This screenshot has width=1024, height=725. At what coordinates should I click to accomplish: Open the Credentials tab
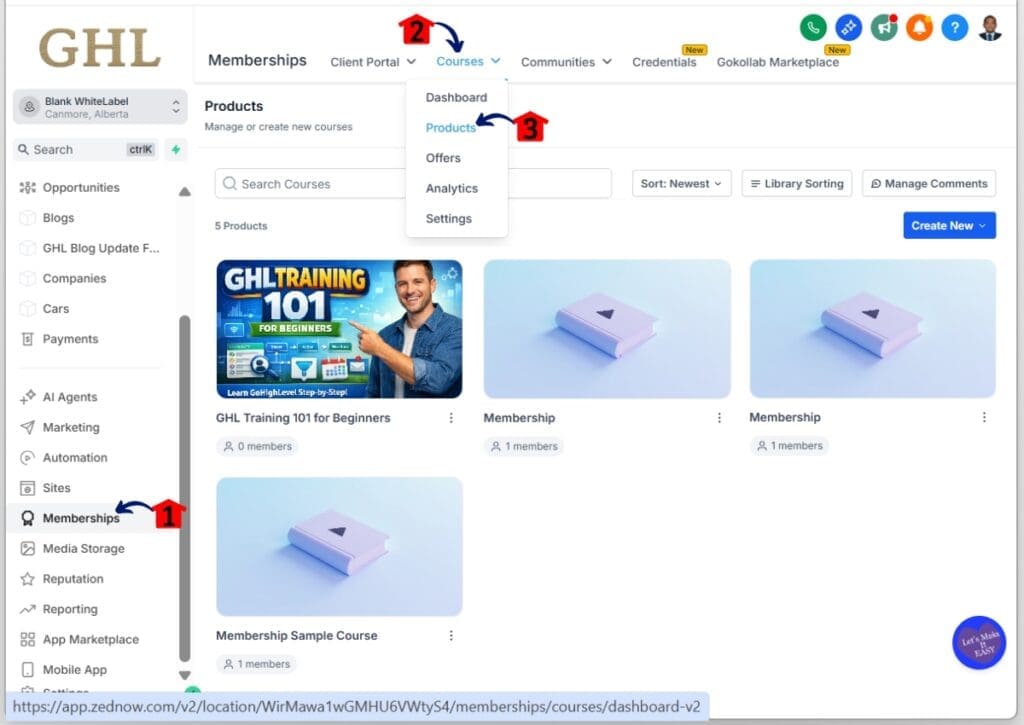664,62
